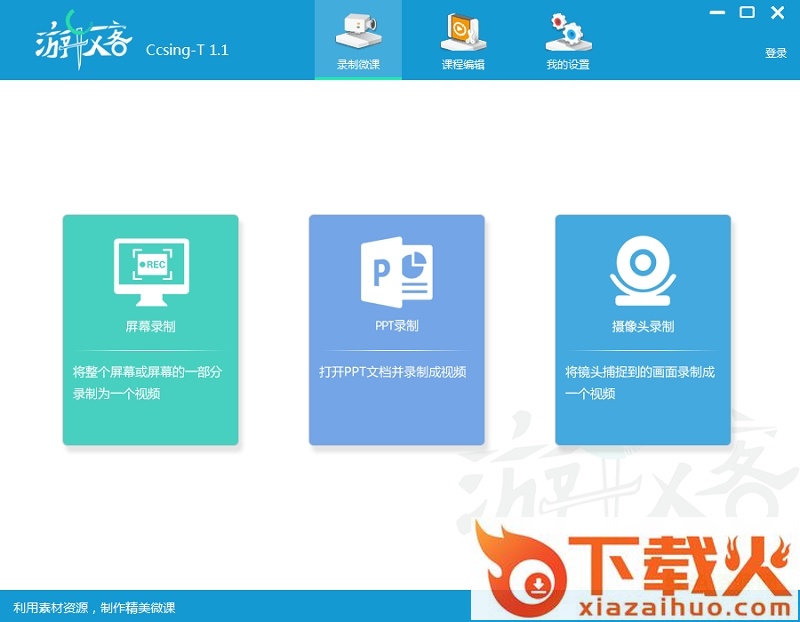
Task: Click the screen recording description text 将整个屏幕
Action: tap(148, 383)
